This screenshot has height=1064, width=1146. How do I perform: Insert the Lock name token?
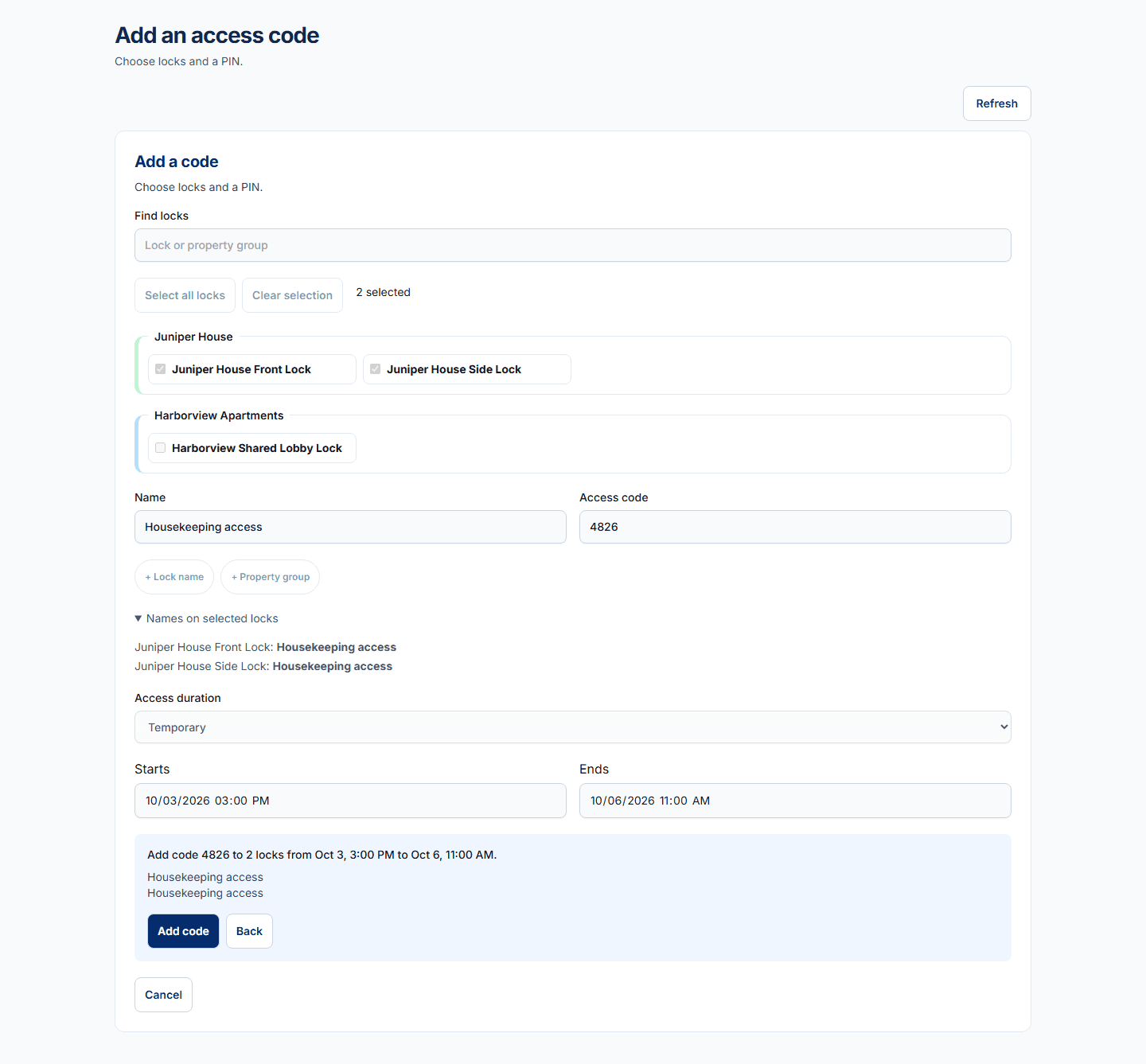174,577
